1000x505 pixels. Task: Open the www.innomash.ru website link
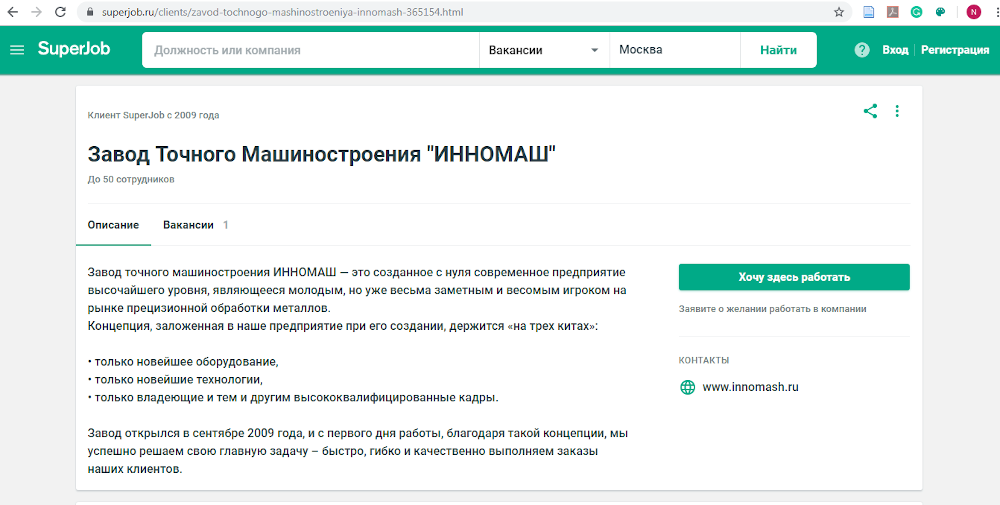750,387
